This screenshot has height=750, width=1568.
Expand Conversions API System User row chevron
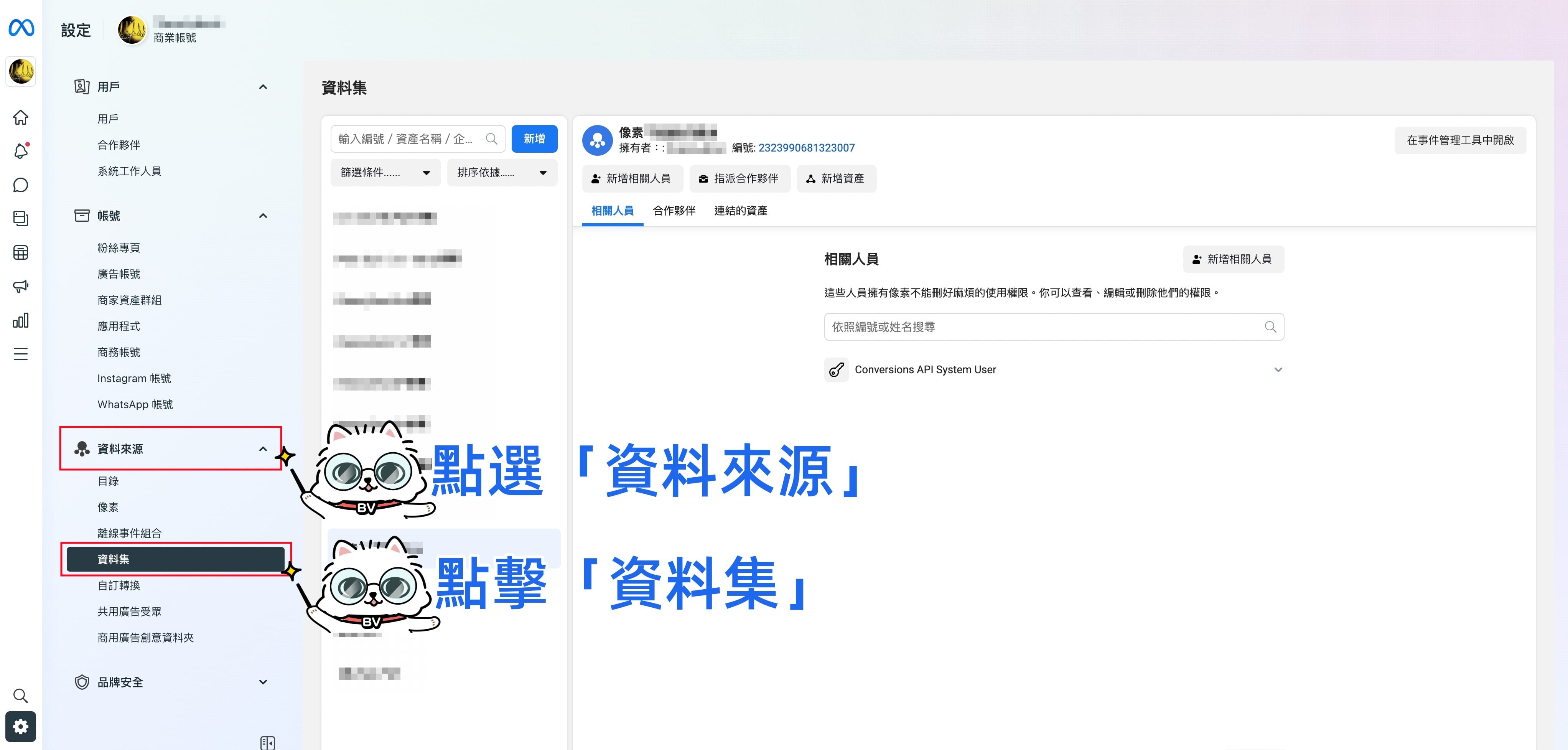(1278, 369)
